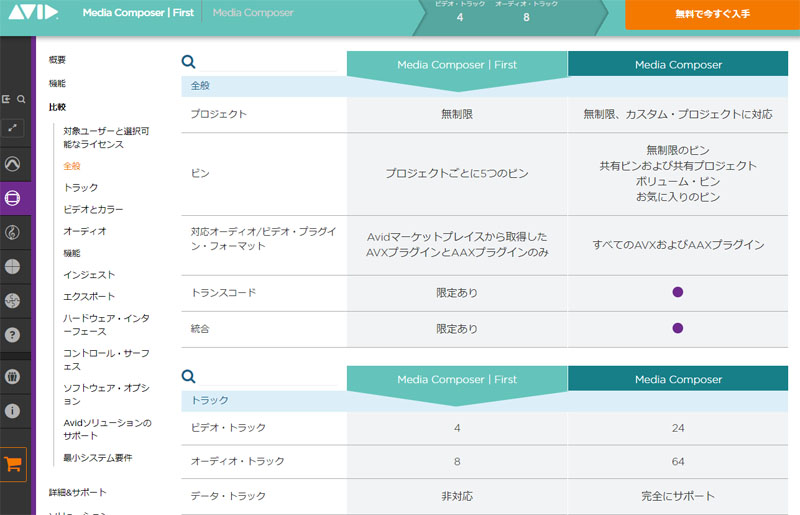The image size is (800, 515).
Task: Expand the sidebar with the arrows icon
Action: (x=13, y=128)
